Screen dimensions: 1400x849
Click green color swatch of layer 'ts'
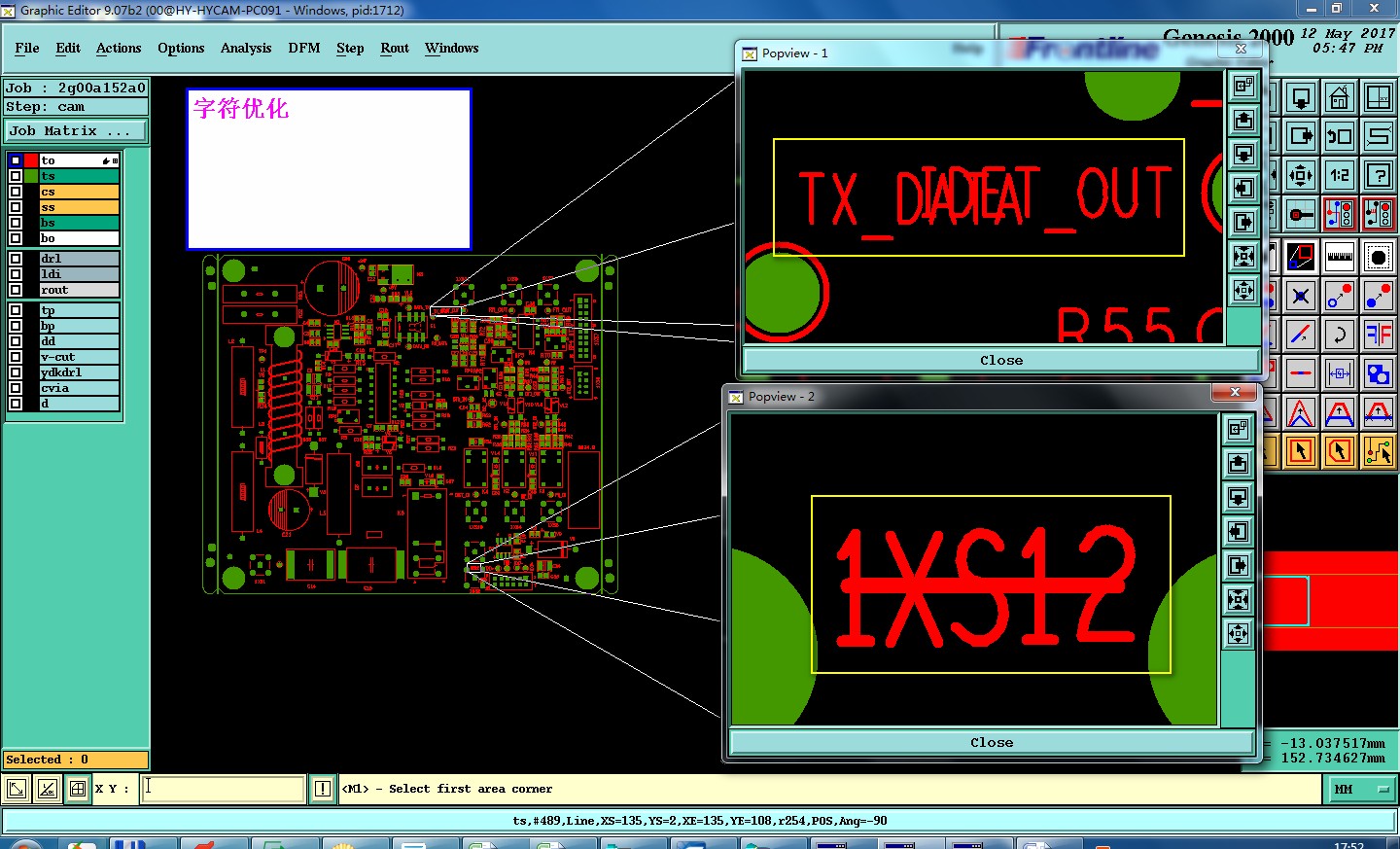click(32, 176)
